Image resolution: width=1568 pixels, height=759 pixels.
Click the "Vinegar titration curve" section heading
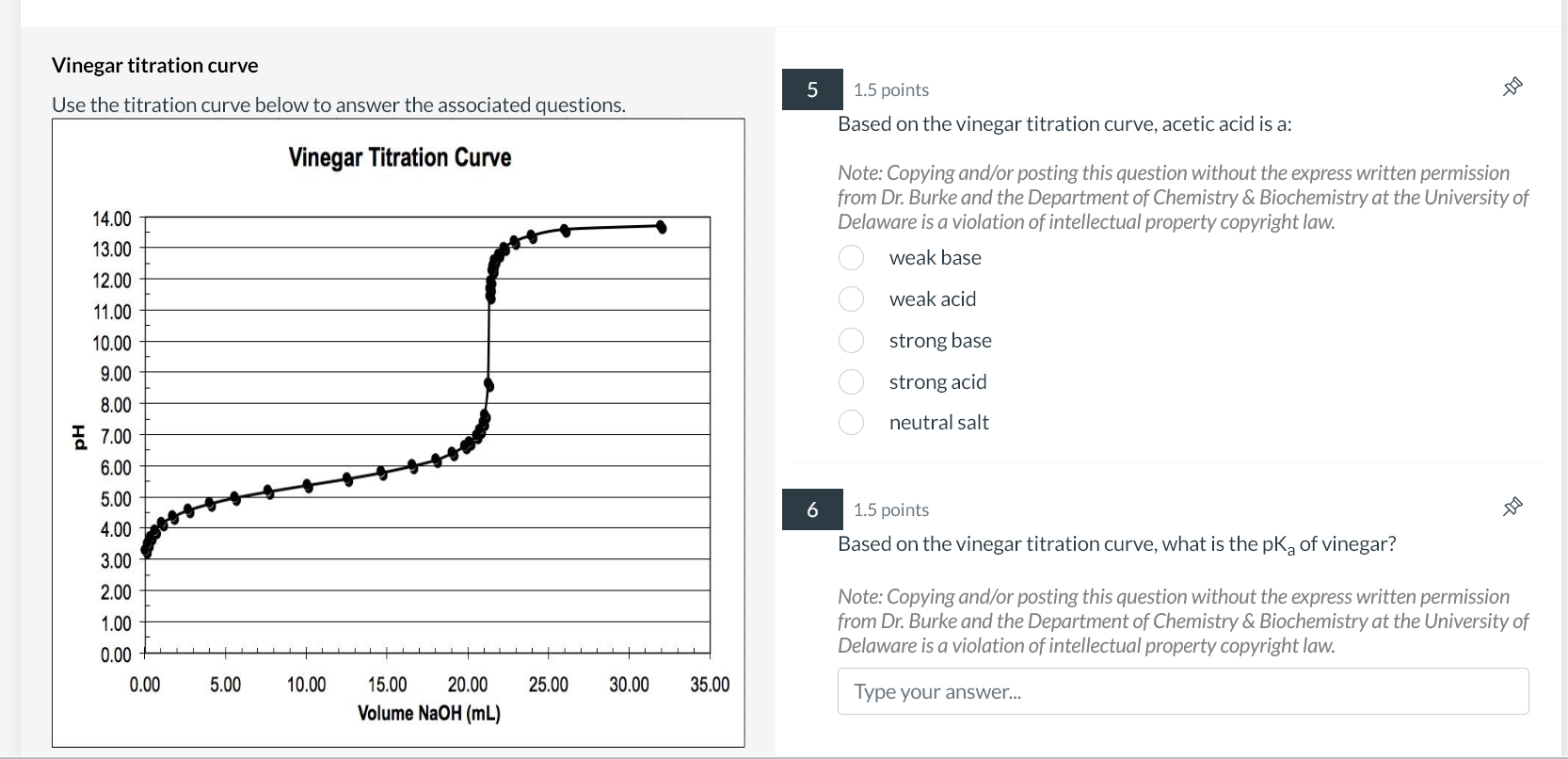[154, 65]
